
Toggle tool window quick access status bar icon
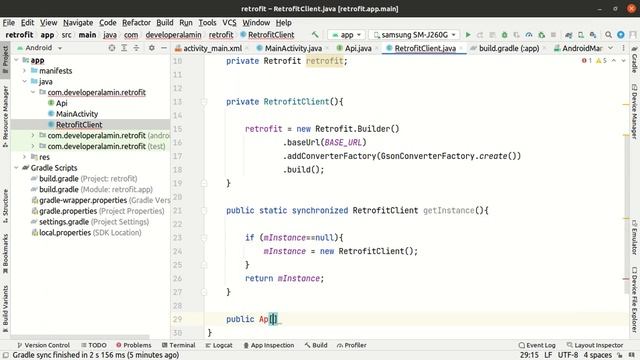click(6, 355)
